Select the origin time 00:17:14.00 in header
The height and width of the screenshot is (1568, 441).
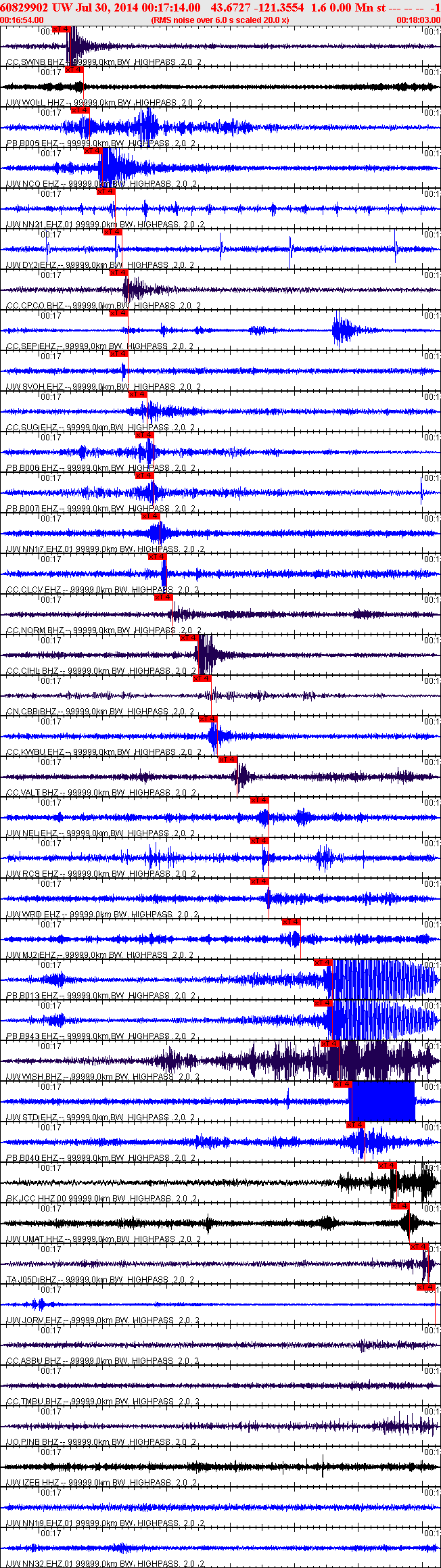coord(171,7)
